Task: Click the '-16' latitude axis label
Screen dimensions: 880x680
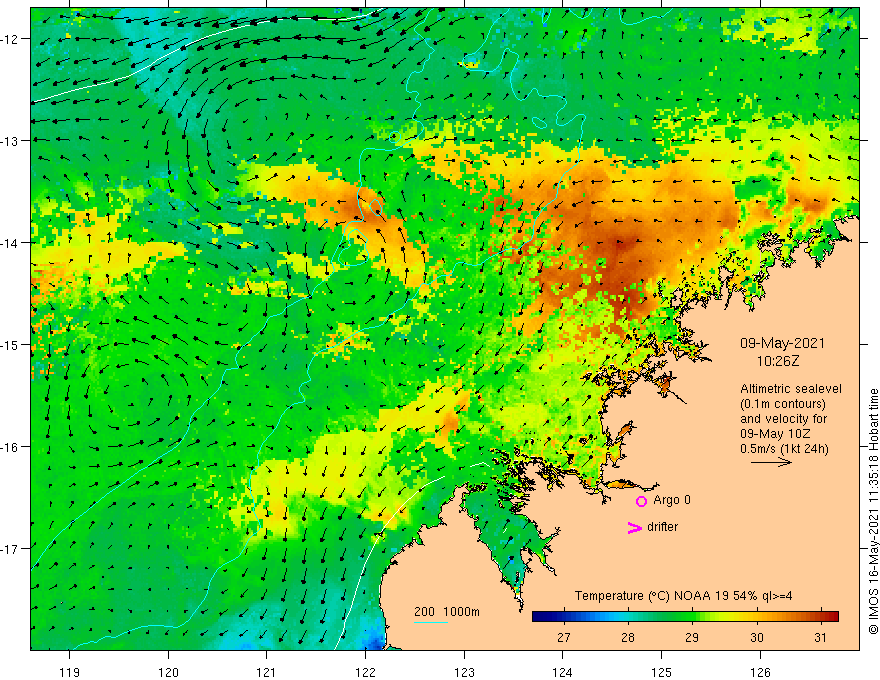Action: (x=10, y=447)
